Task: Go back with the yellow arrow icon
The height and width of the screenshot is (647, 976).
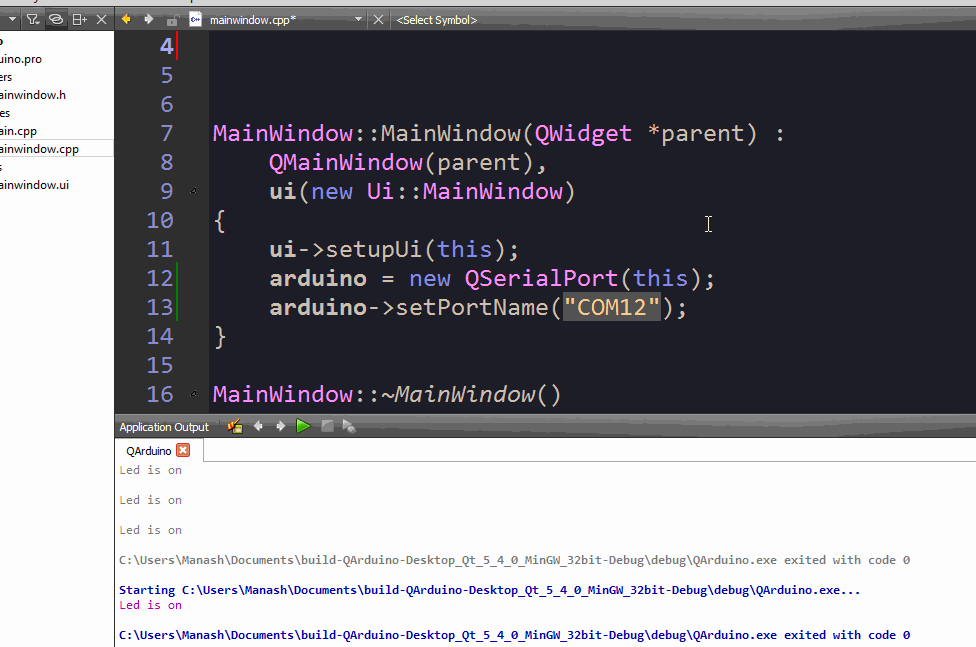Action: pos(127,19)
